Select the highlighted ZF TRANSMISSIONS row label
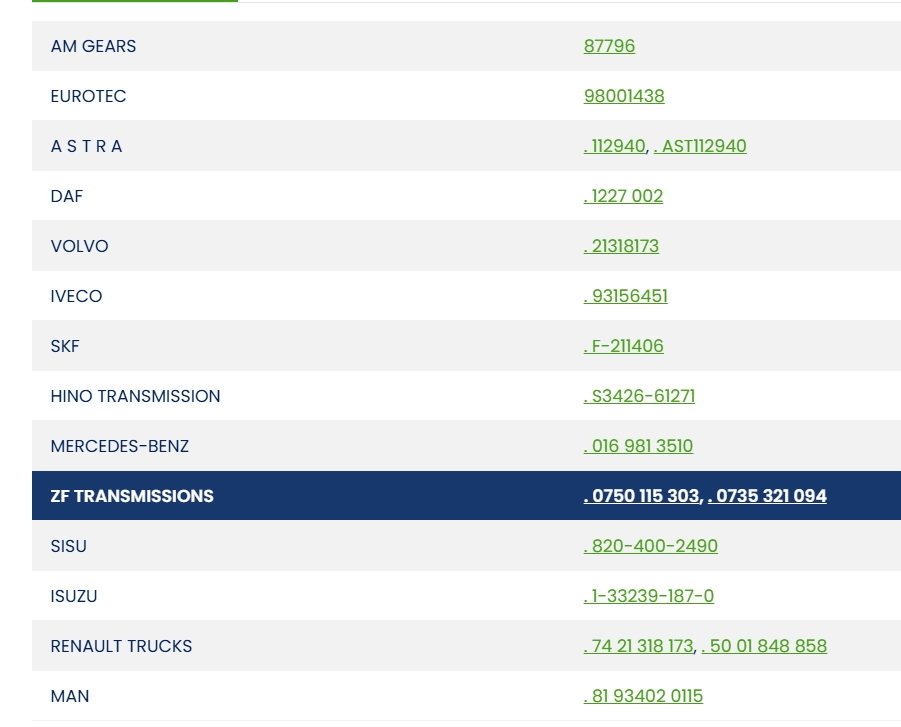 tap(132, 496)
